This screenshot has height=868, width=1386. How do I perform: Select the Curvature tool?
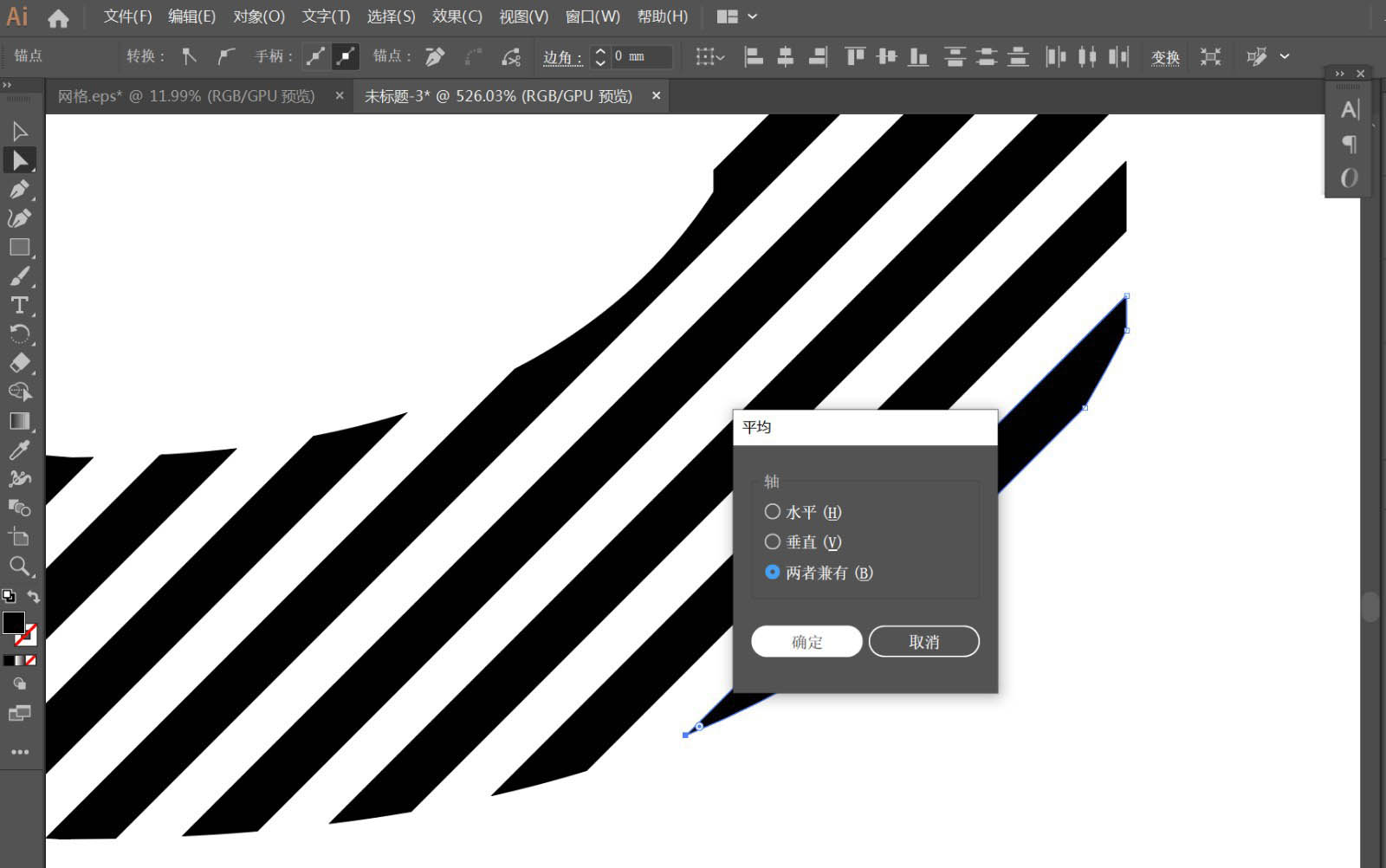tap(20, 217)
